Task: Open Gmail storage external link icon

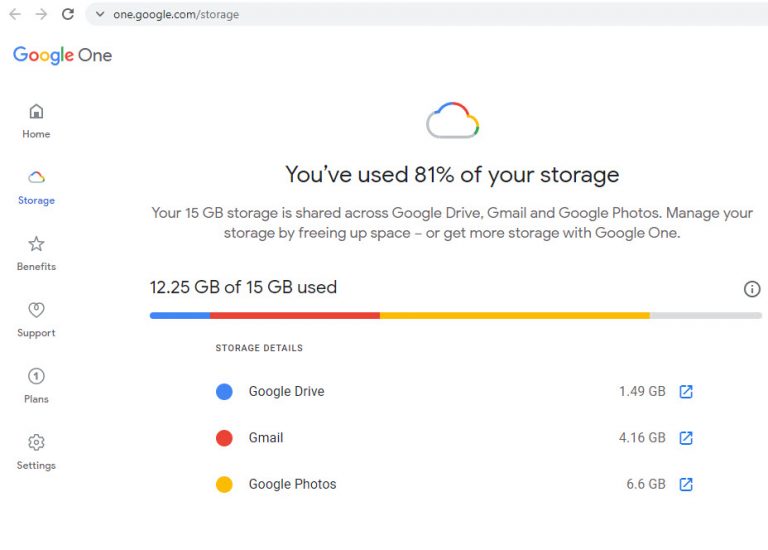Action: click(686, 438)
